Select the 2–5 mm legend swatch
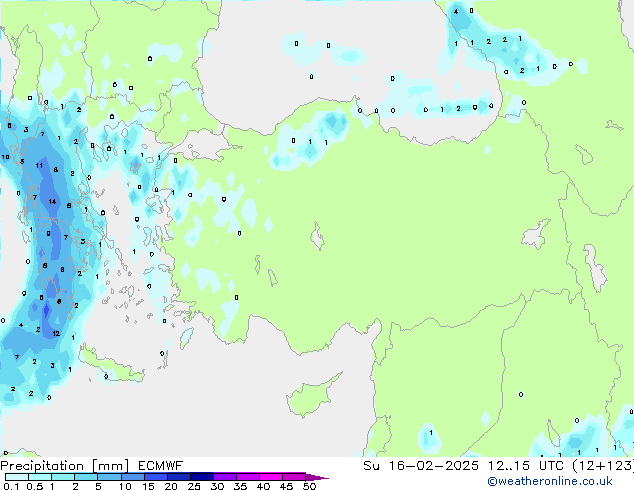 (86, 477)
